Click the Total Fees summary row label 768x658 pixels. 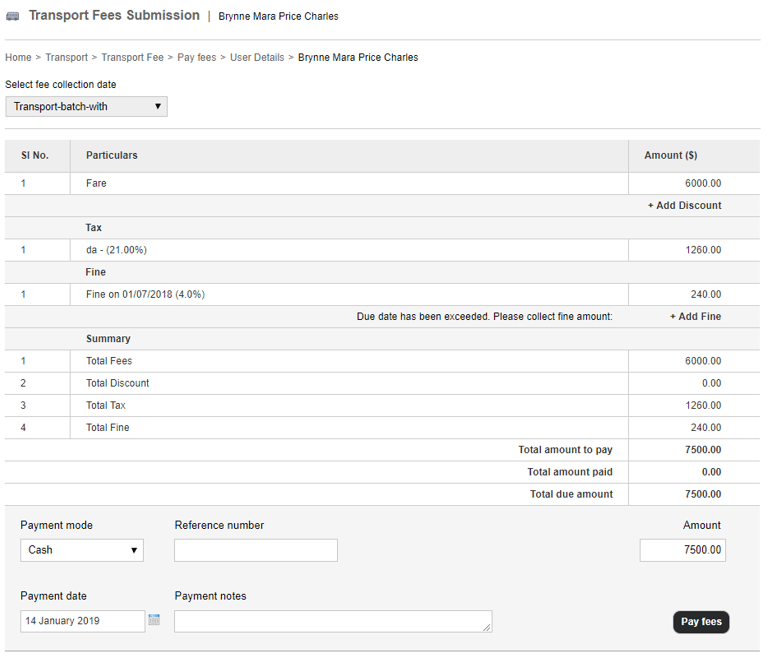(x=109, y=361)
